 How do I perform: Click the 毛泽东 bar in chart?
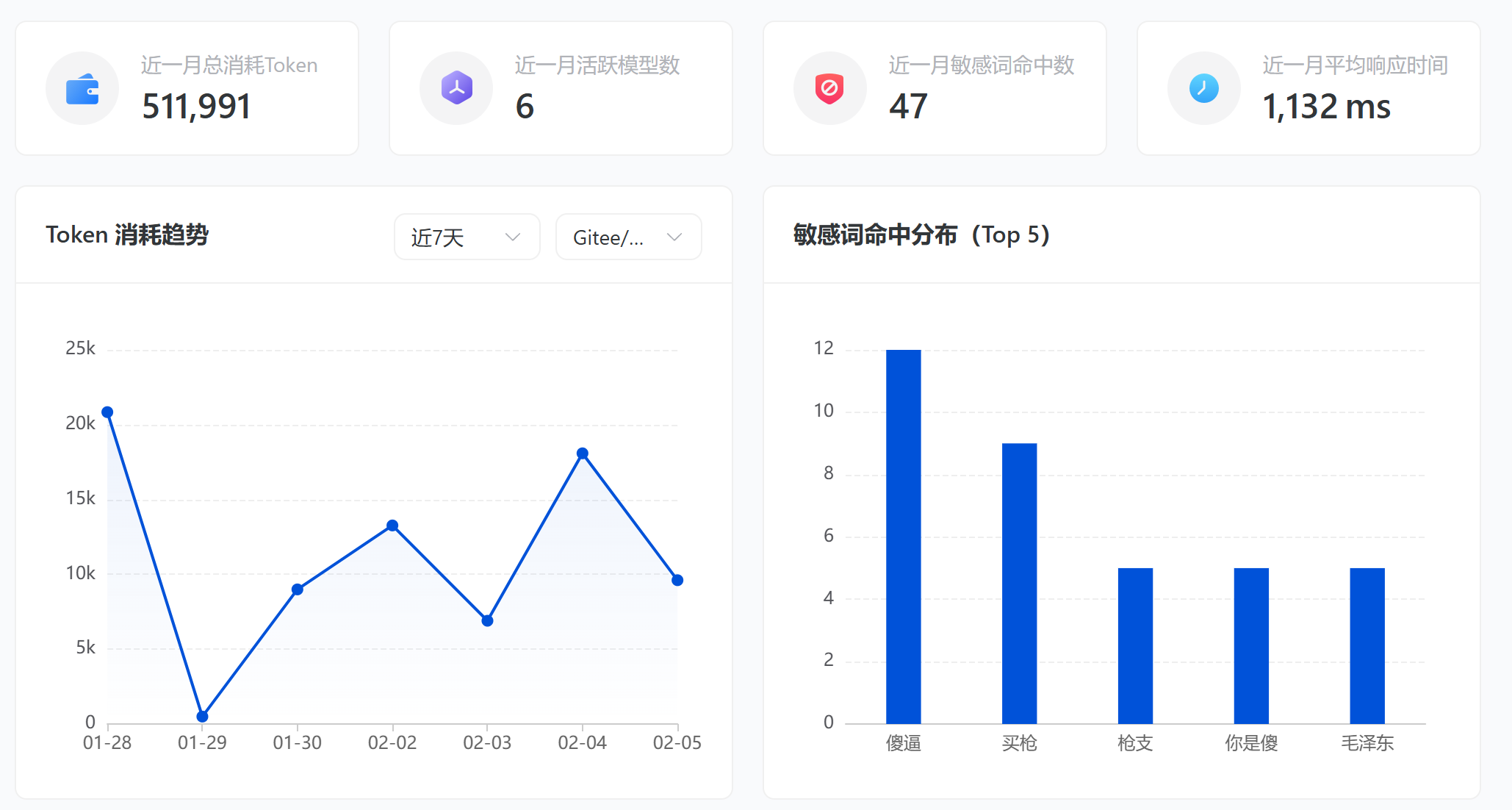1367,645
